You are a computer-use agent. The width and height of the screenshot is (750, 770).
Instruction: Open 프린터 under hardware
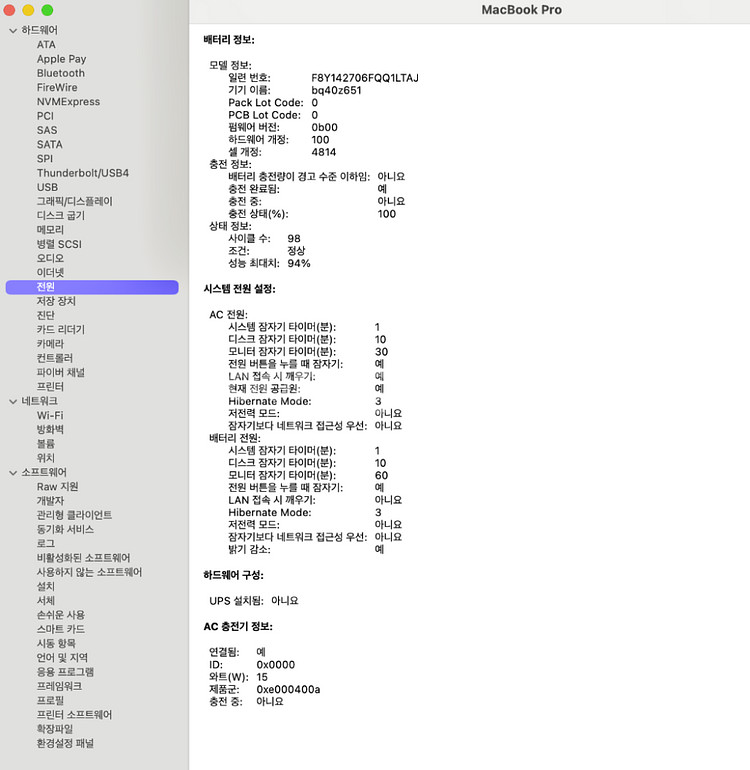click(x=50, y=386)
